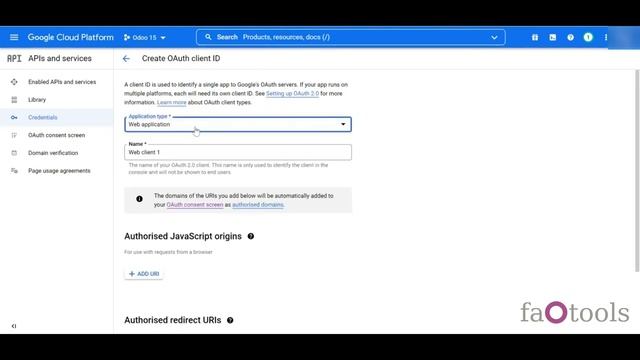Click ADD URI under Authorised JavaScript origins
Screen dimensions: 640x360
(x=144, y=274)
